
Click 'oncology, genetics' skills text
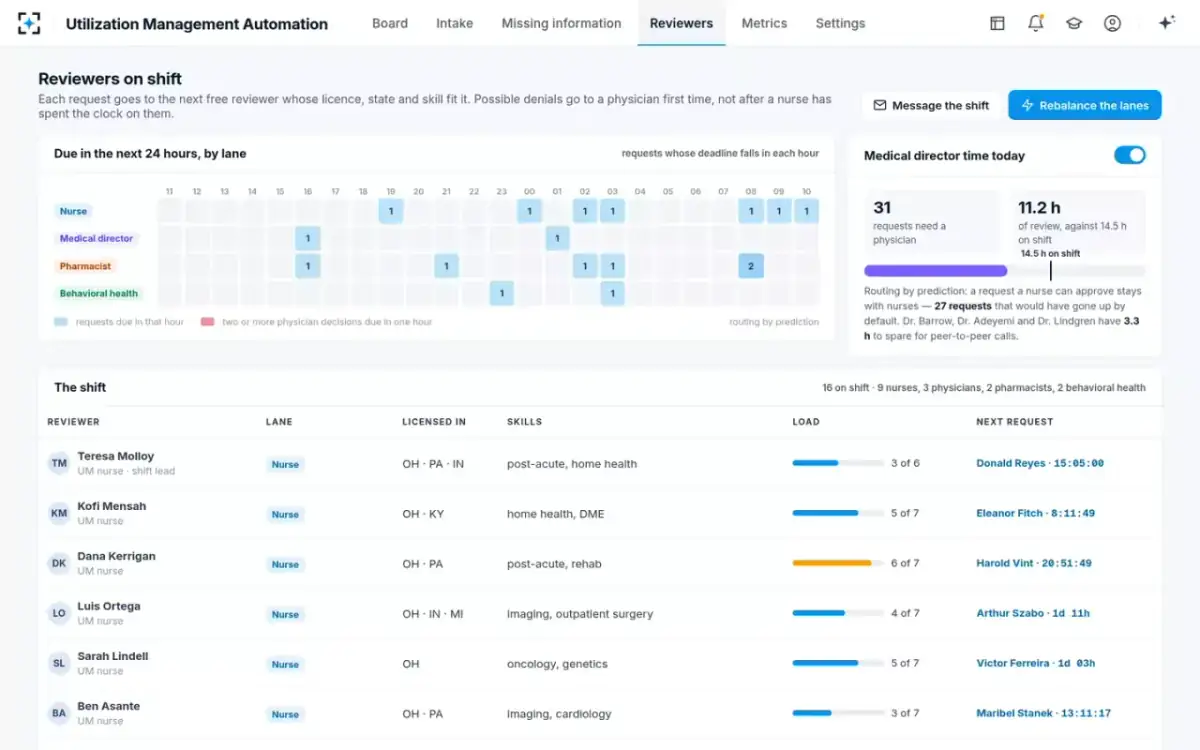coord(557,664)
